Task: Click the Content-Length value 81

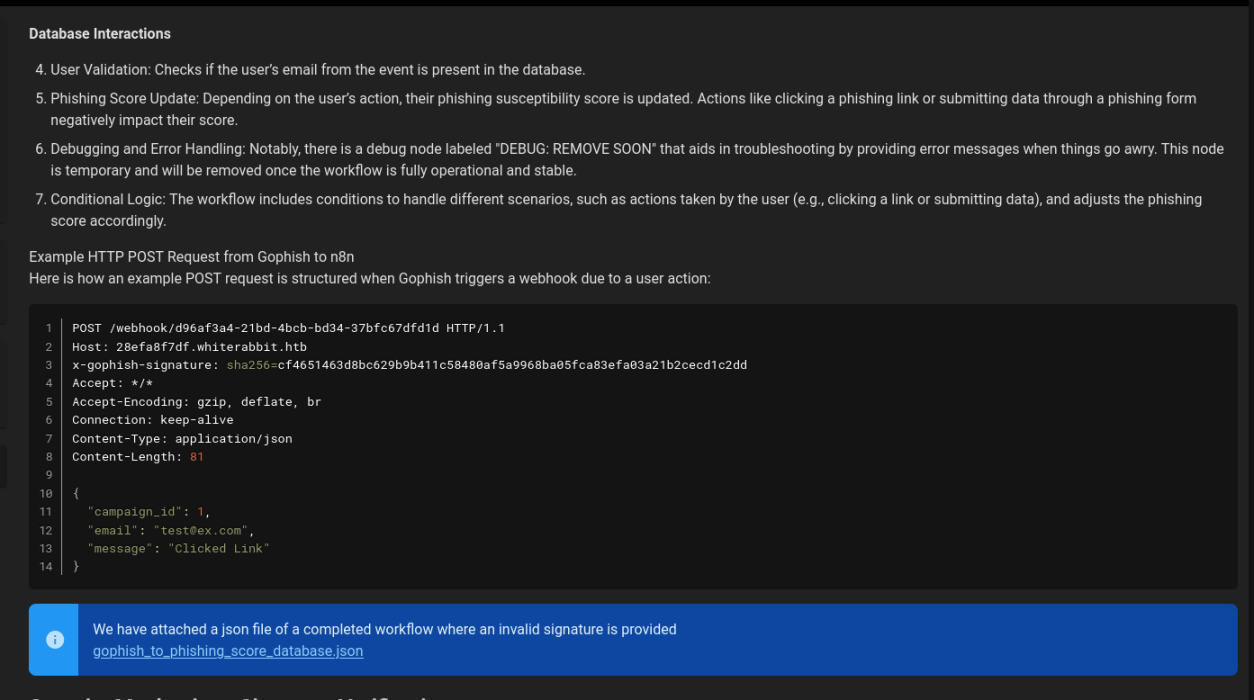Action: (x=196, y=457)
